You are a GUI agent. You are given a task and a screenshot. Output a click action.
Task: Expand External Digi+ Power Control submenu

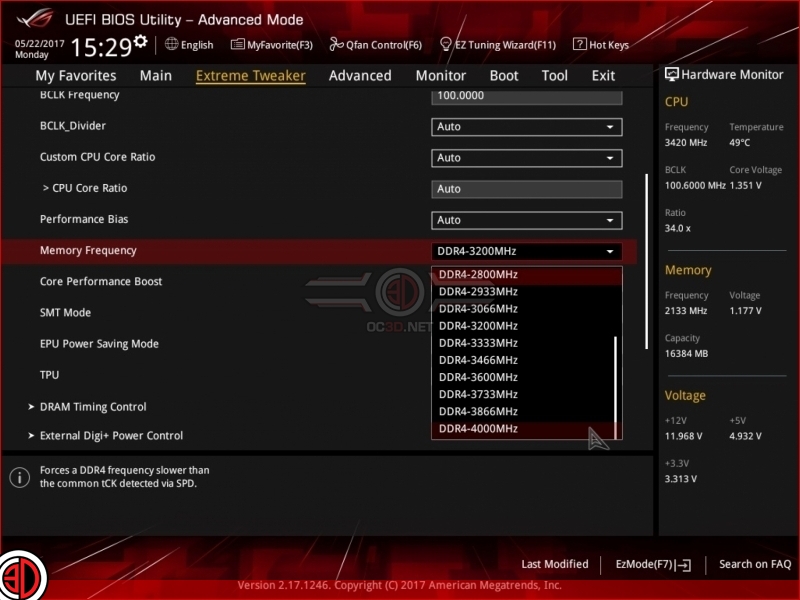pyautogui.click(x=111, y=436)
